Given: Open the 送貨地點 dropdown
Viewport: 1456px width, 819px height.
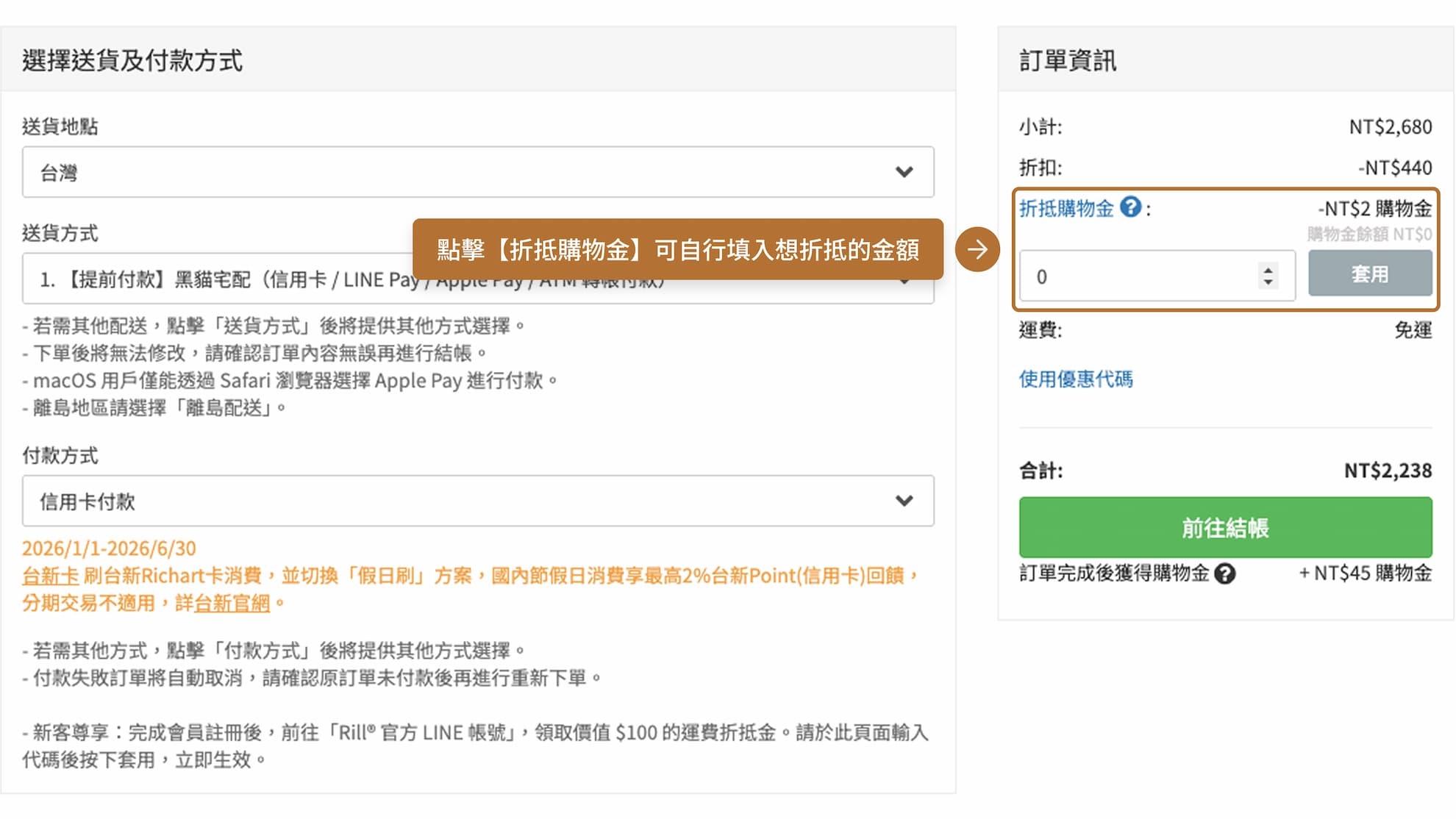Looking at the screenshot, I should [478, 172].
